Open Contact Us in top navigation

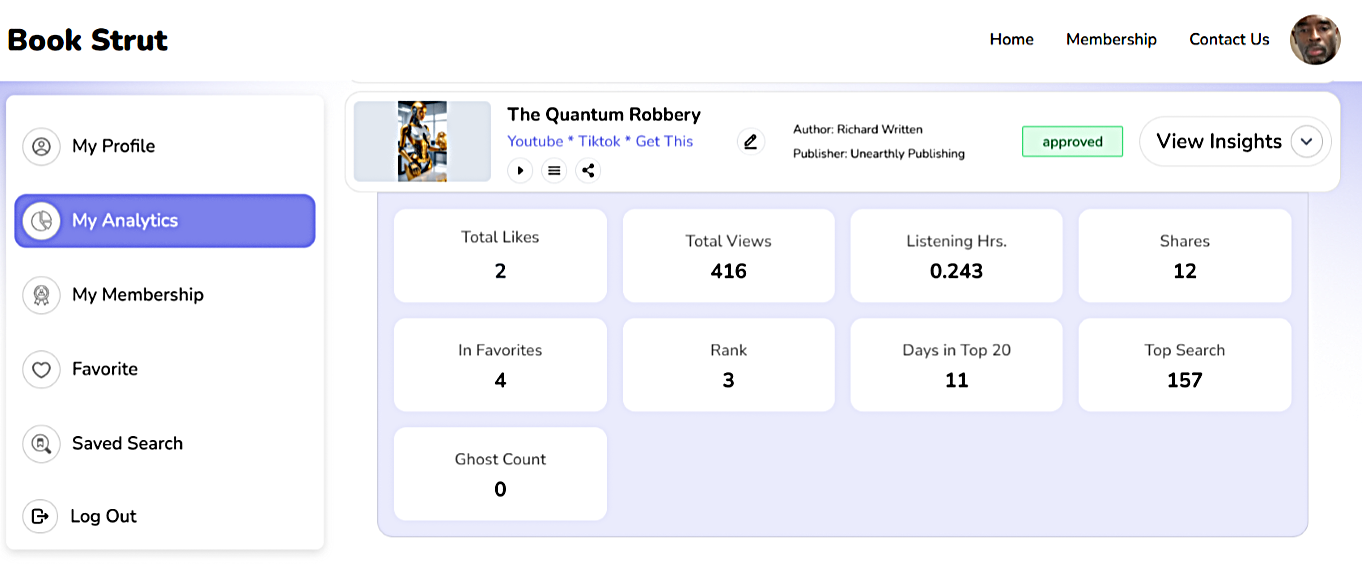tap(1229, 40)
